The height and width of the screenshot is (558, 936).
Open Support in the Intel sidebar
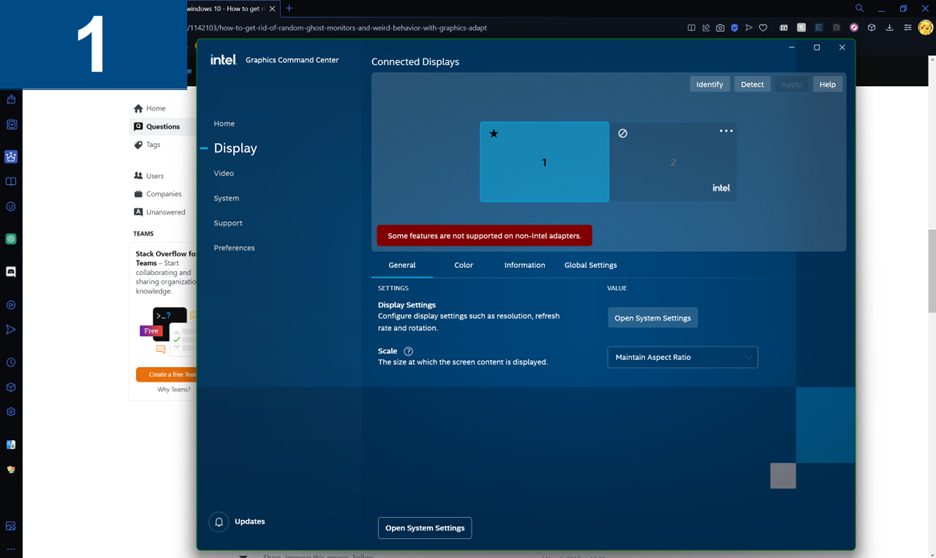click(x=228, y=223)
